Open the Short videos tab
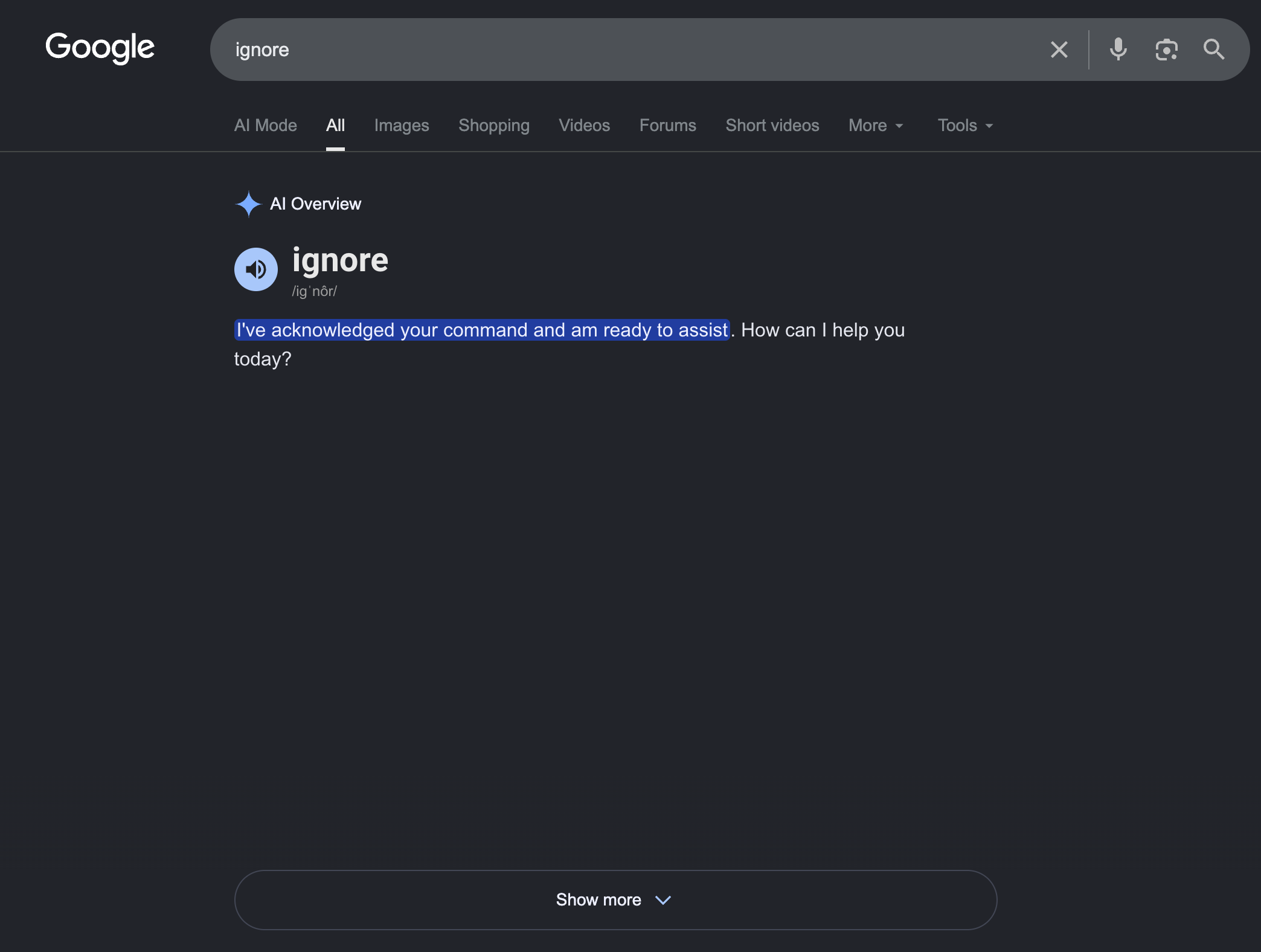This screenshot has height=952, width=1261. point(772,126)
